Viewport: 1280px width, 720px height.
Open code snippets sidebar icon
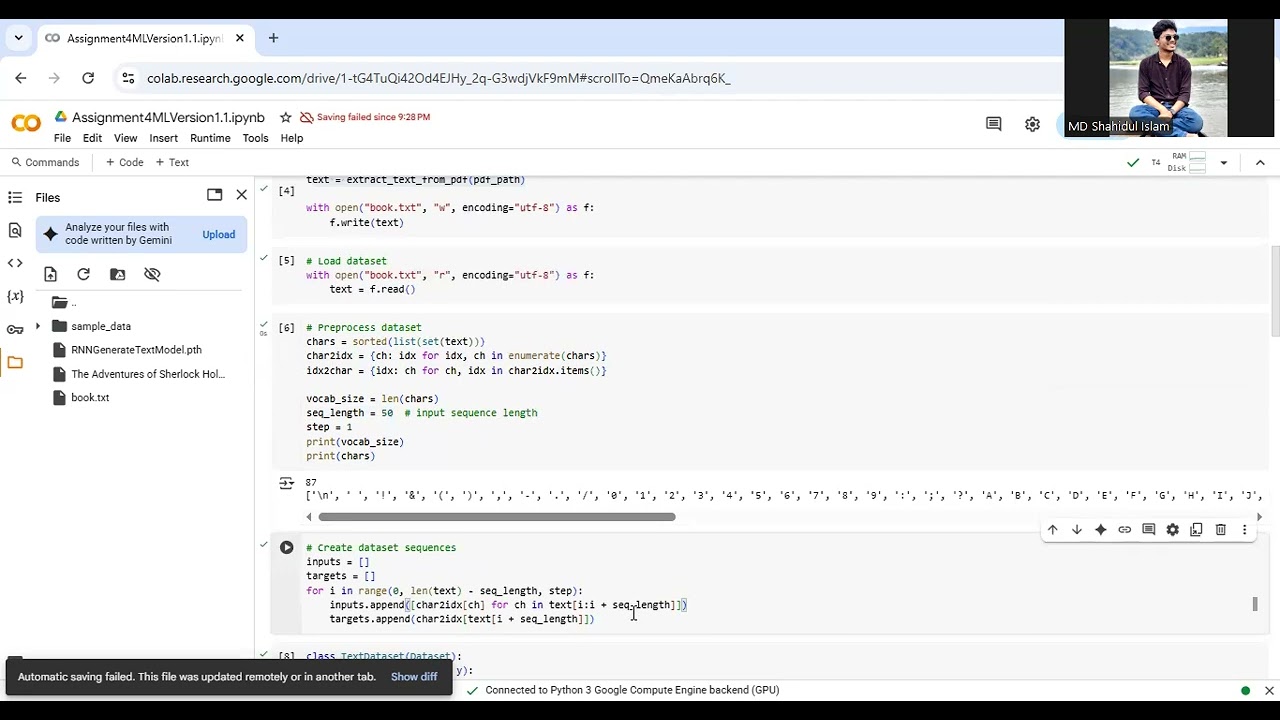15,263
